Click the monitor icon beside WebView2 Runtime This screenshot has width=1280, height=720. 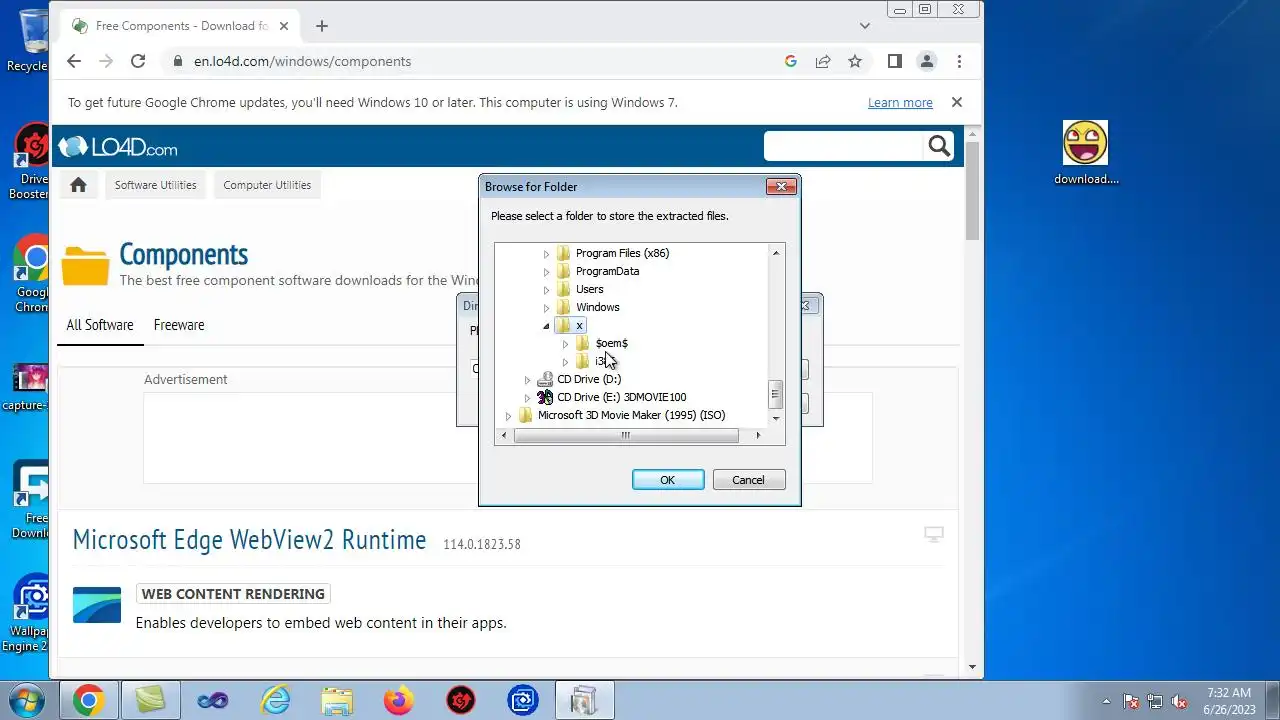click(x=934, y=535)
